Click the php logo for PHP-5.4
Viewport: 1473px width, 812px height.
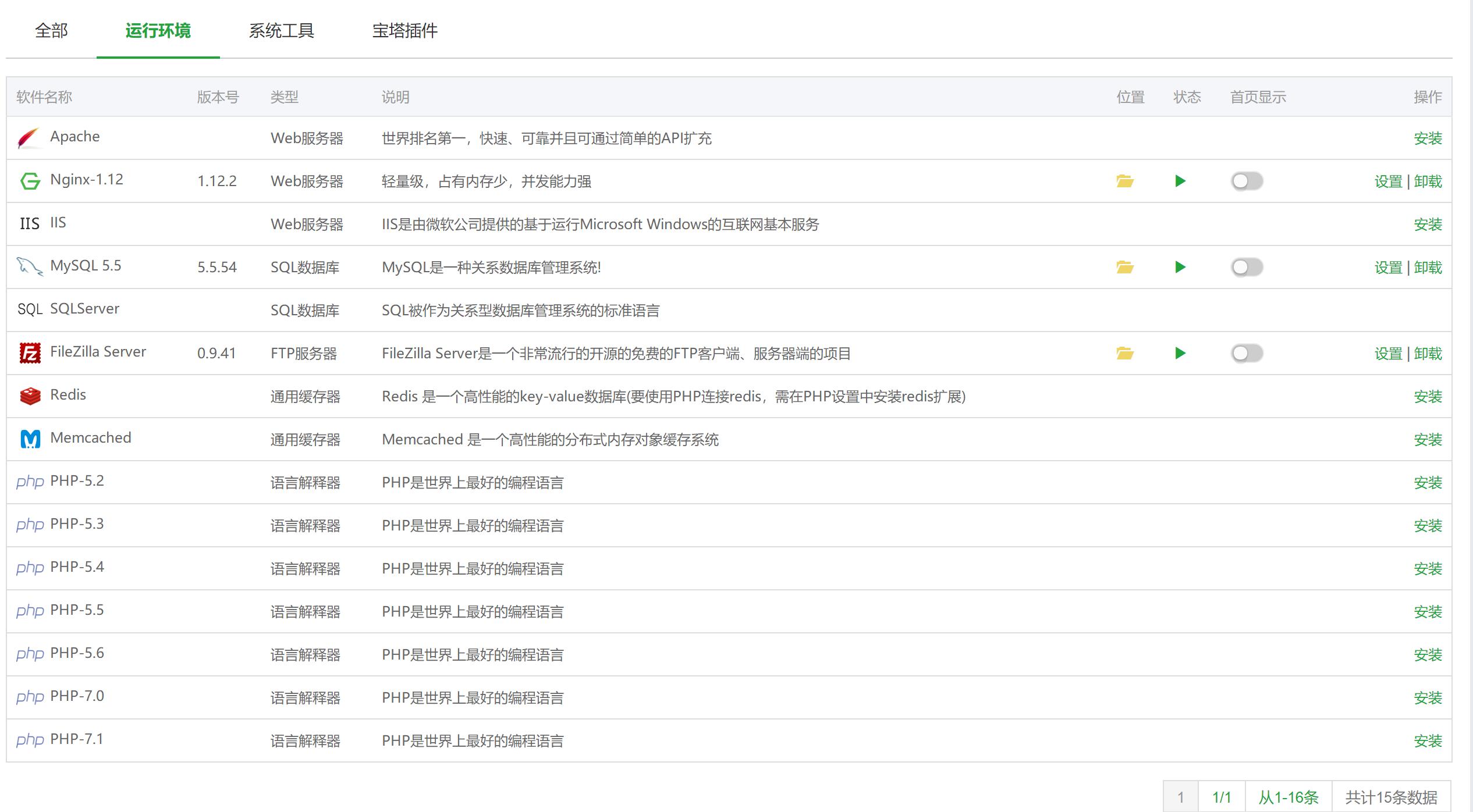click(x=30, y=568)
